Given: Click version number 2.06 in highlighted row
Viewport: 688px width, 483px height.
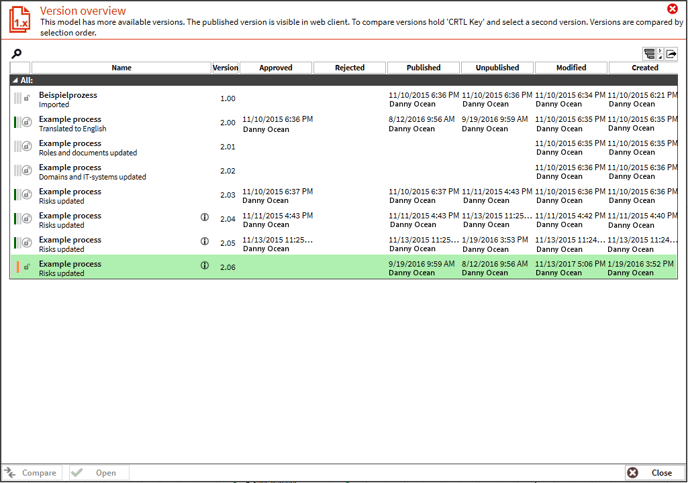Looking at the screenshot, I should (x=228, y=267).
